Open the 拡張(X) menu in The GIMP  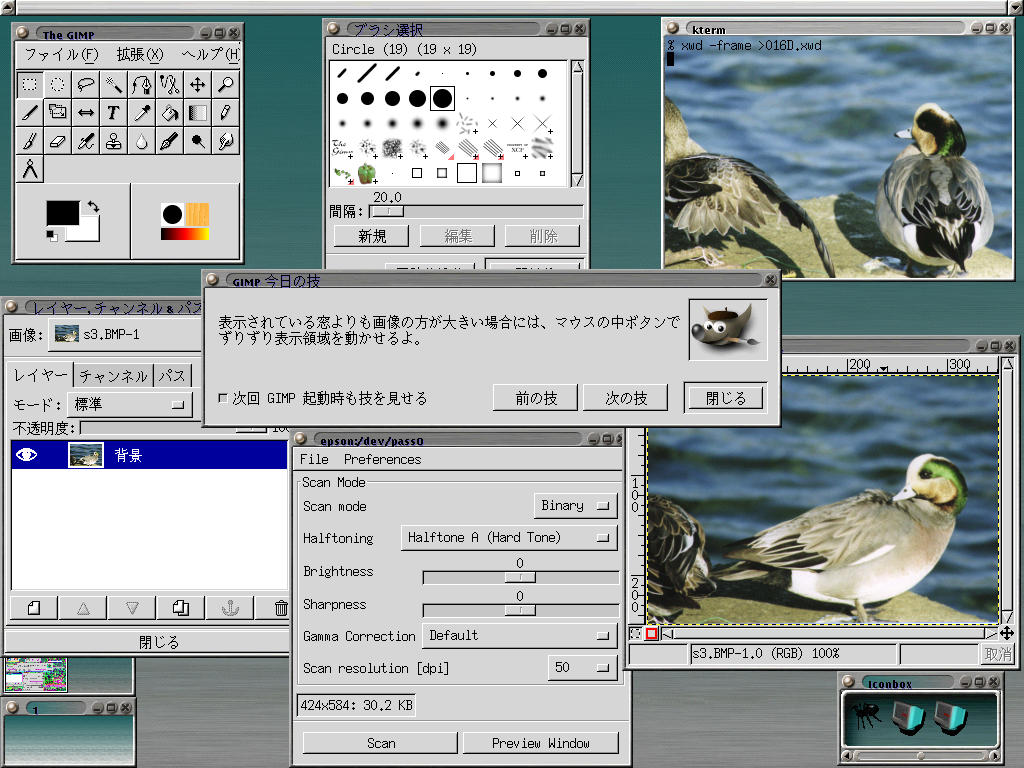pos(140,54)
